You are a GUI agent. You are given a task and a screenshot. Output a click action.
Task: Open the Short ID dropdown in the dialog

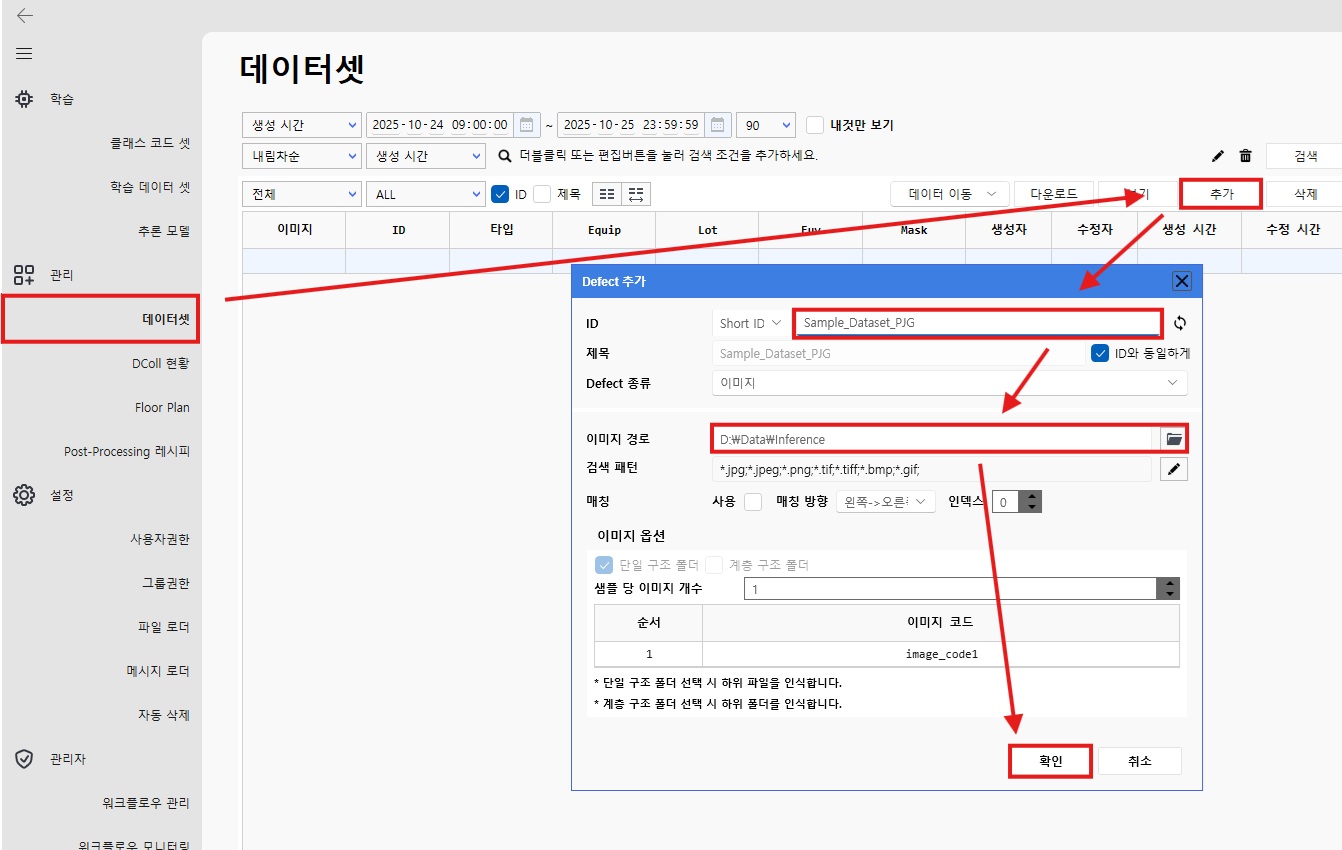click(x=748, y=322)
